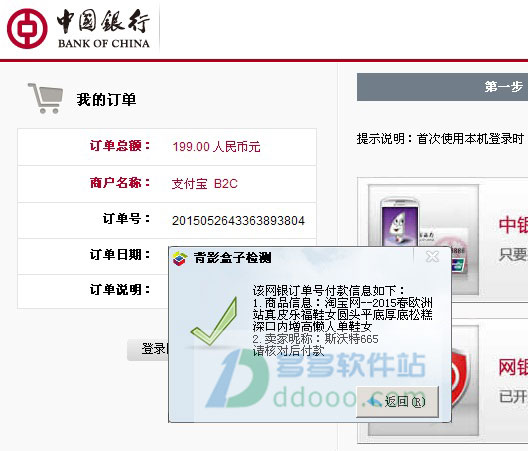This screenshot has width=528, height=451.
Task: Click the order number 201505264336389380​4
Action: pos(238,221)
